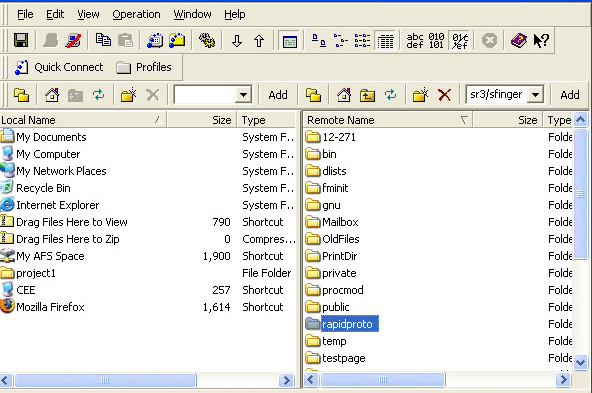Click the Download down-arrow icon
The height and width of the screenshot is (393, 592).
tap(237, 40)
